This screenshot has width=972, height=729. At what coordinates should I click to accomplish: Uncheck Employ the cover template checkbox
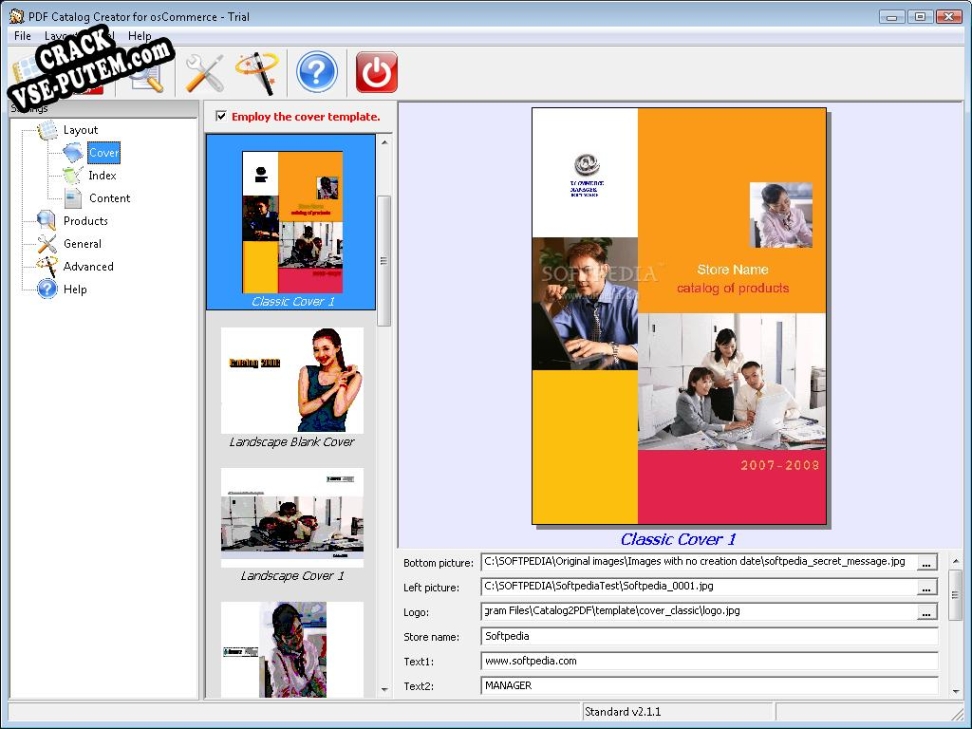221,116
